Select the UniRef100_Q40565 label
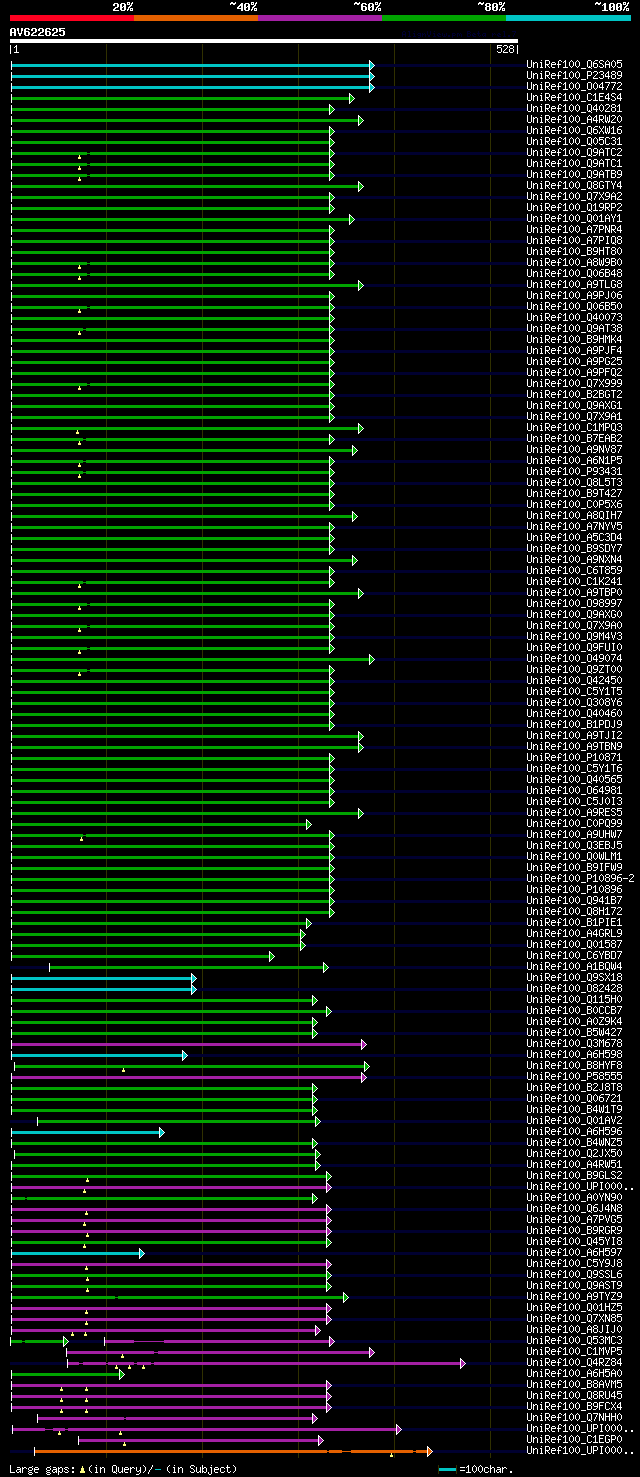This screenshot has width=640, height=1477. tap(574, 780)
